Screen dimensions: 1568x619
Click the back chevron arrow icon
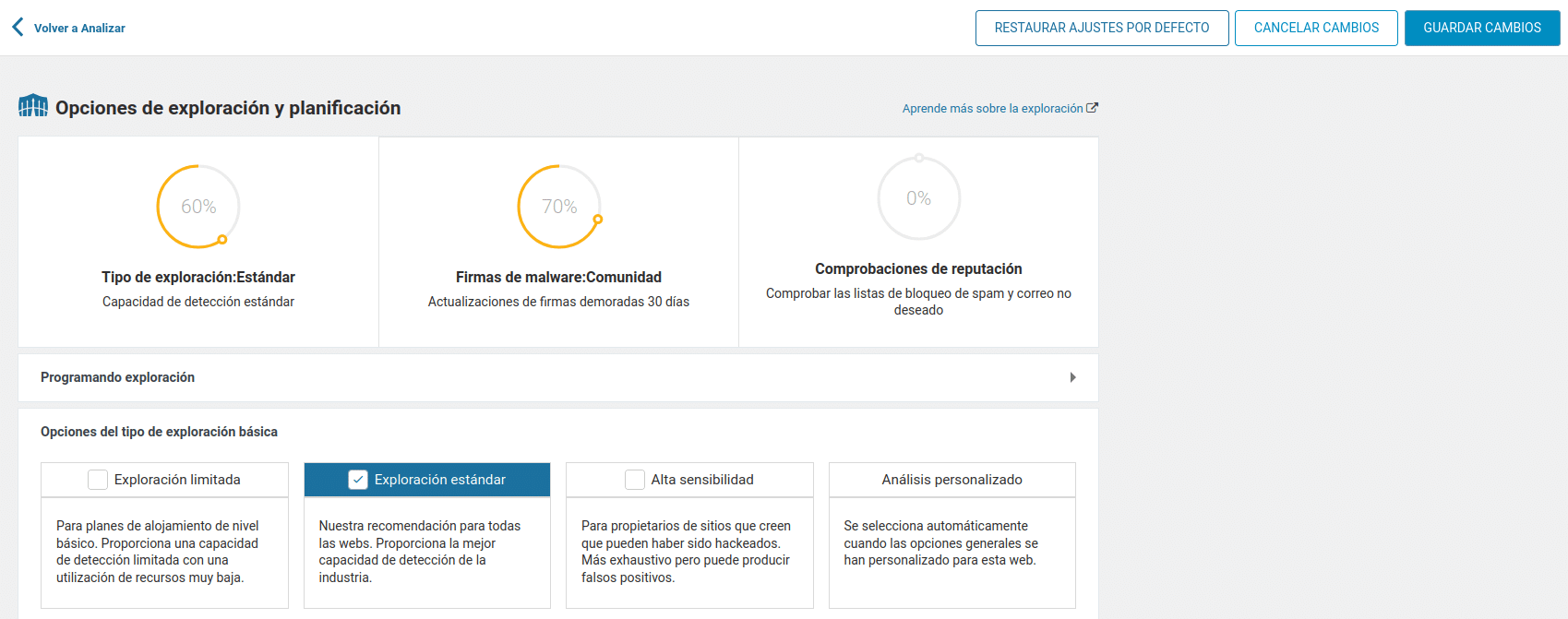pos(18,28)
